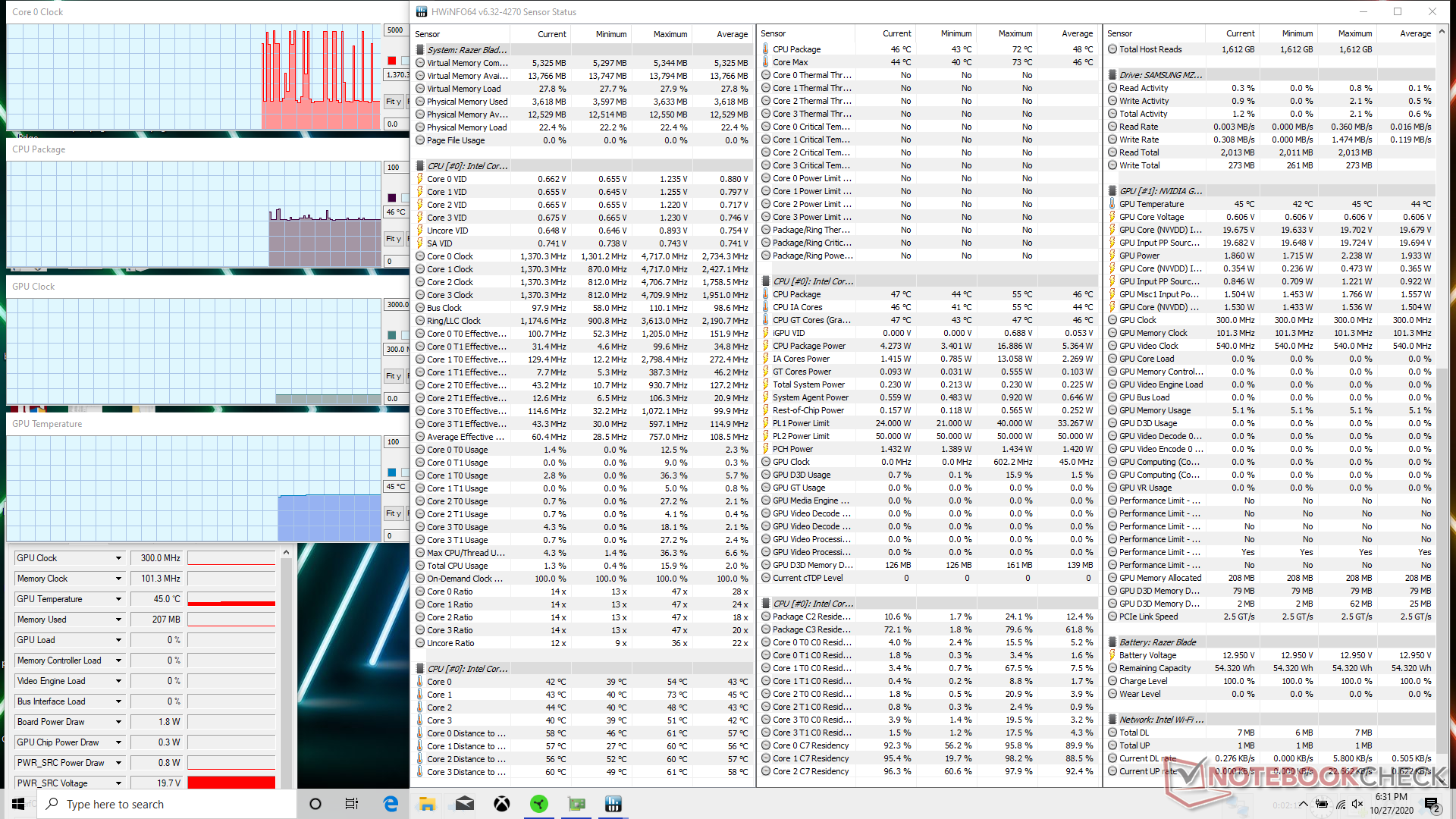Select the 'System: Razer Blad...' sensor group header
The image size is (1456, 819).
tap(466, 50)
